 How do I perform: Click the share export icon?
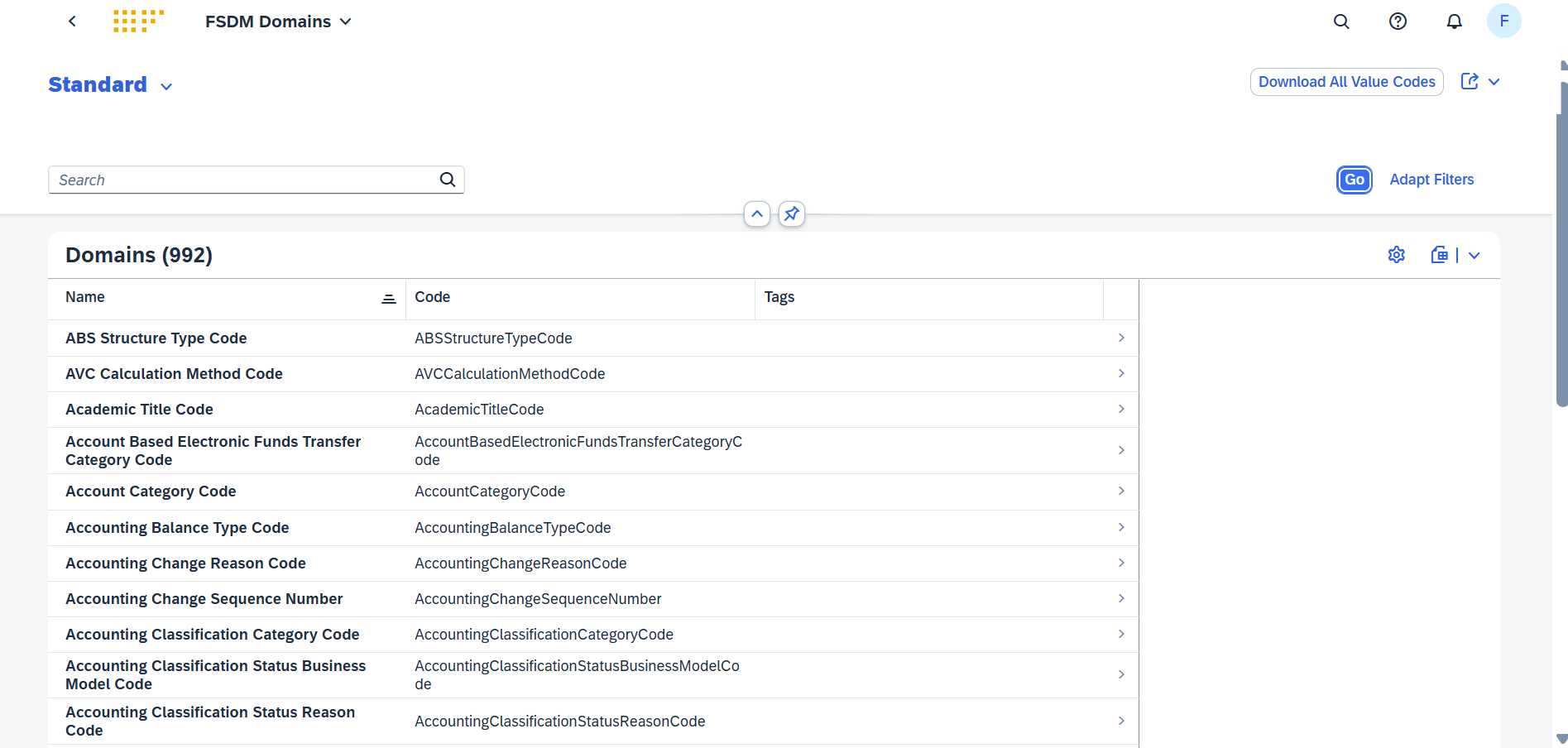[x=1470, y=81]
